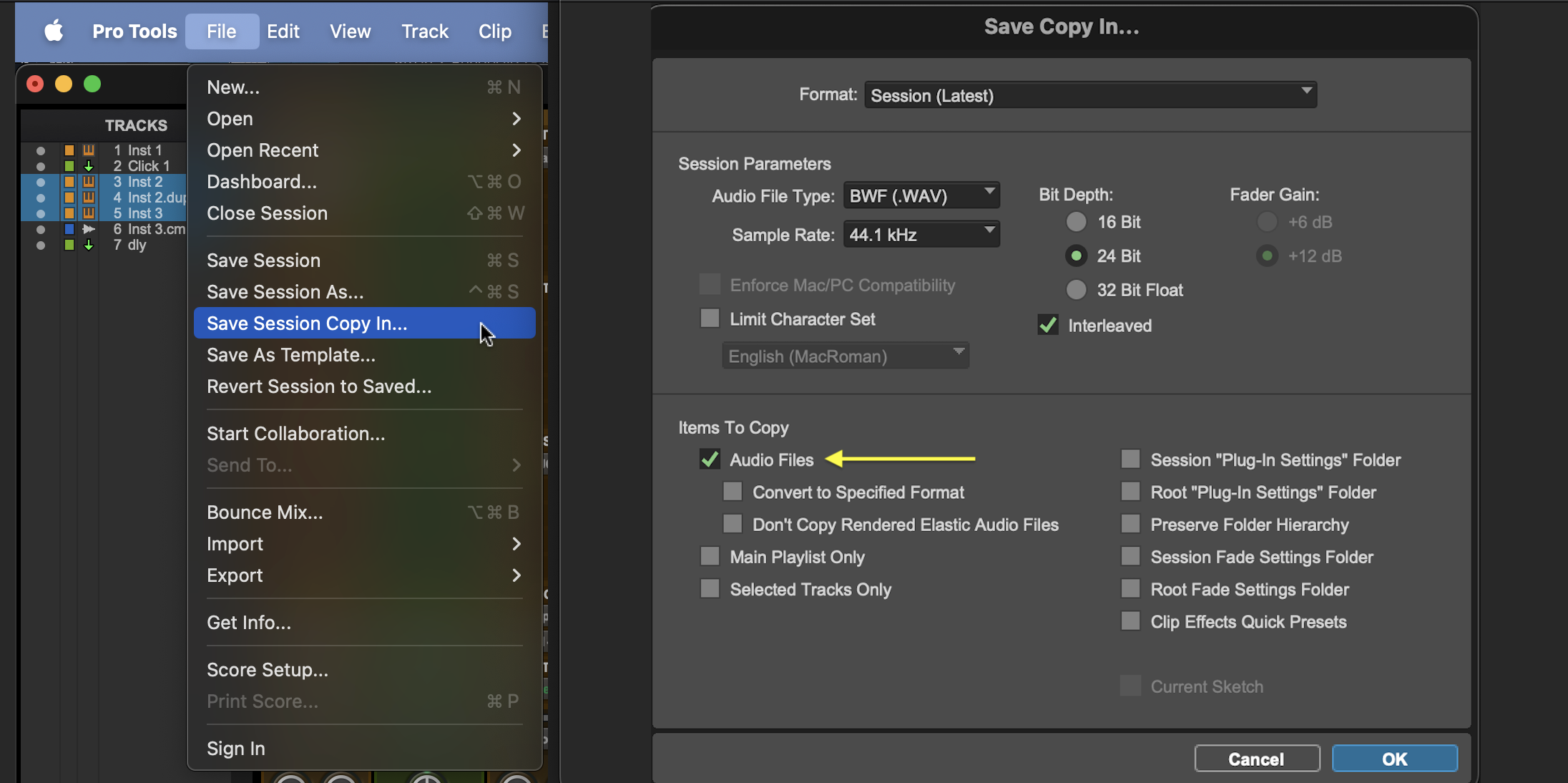The width and height of the screenshot is (1568, 783).
Task: Expand the Open submenu arrow
Action: (516, 119)
